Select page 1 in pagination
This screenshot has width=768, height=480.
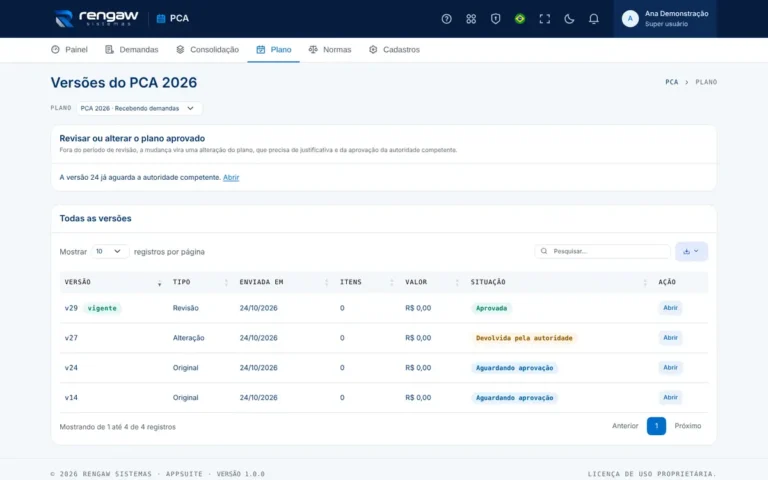656,426
